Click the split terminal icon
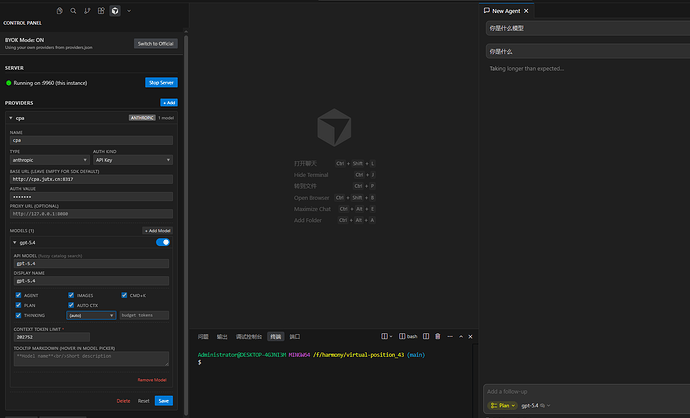 426,336
